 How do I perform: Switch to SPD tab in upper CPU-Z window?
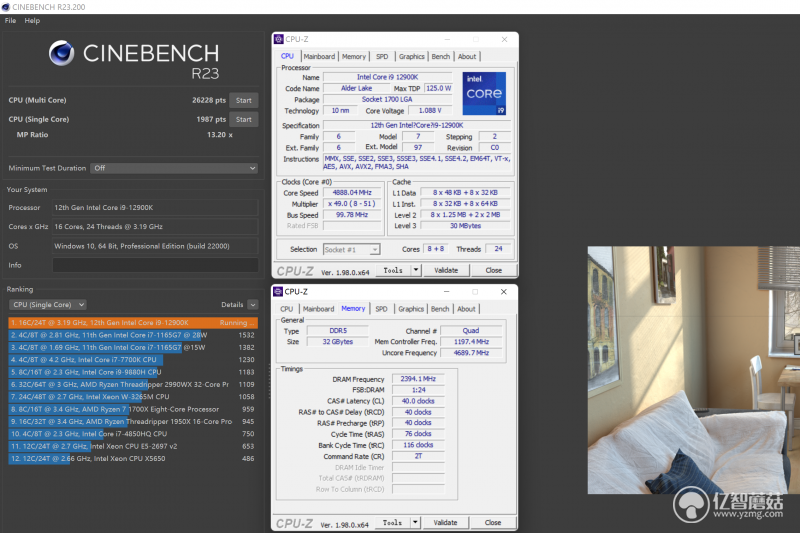click(x=382, y=57)
